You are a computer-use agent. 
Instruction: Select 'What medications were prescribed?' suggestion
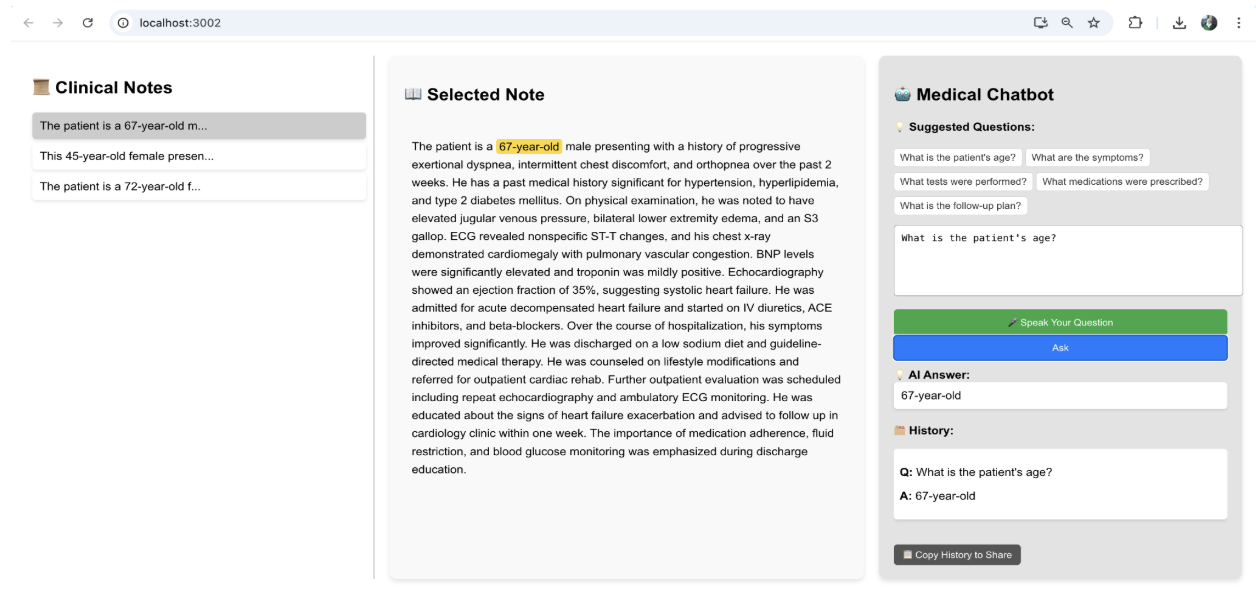tap(1123, 182)
